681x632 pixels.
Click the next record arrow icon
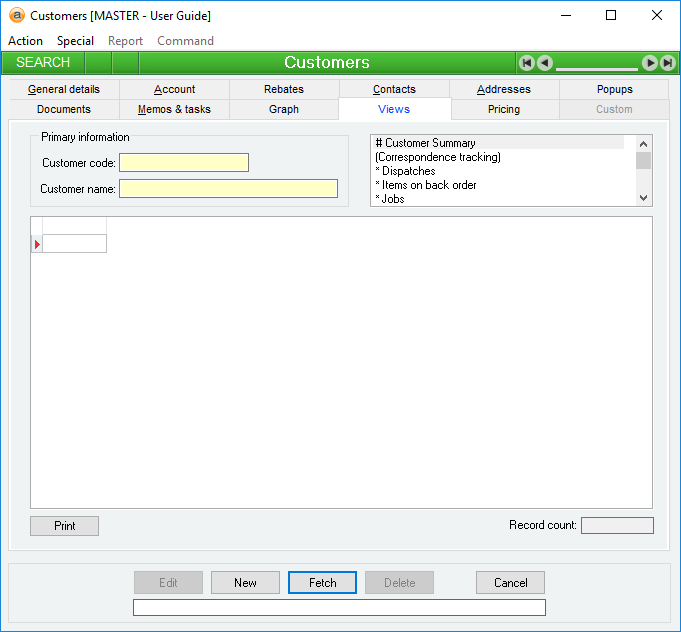click(650, 63)
